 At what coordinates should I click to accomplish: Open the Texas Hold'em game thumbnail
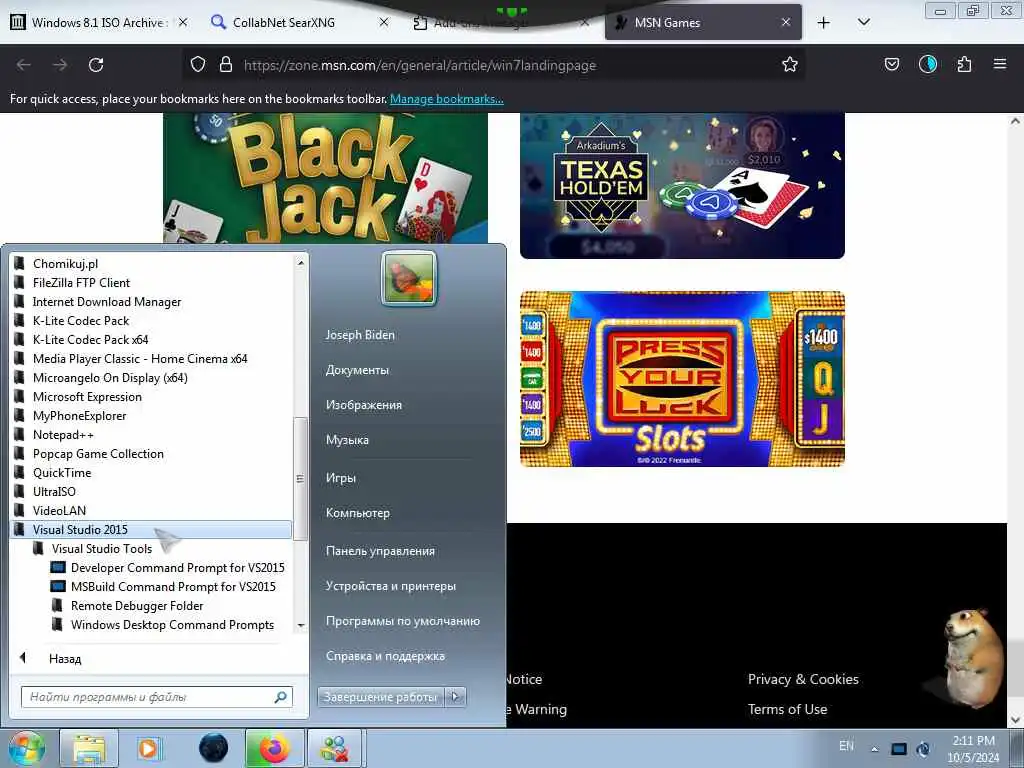682,185
